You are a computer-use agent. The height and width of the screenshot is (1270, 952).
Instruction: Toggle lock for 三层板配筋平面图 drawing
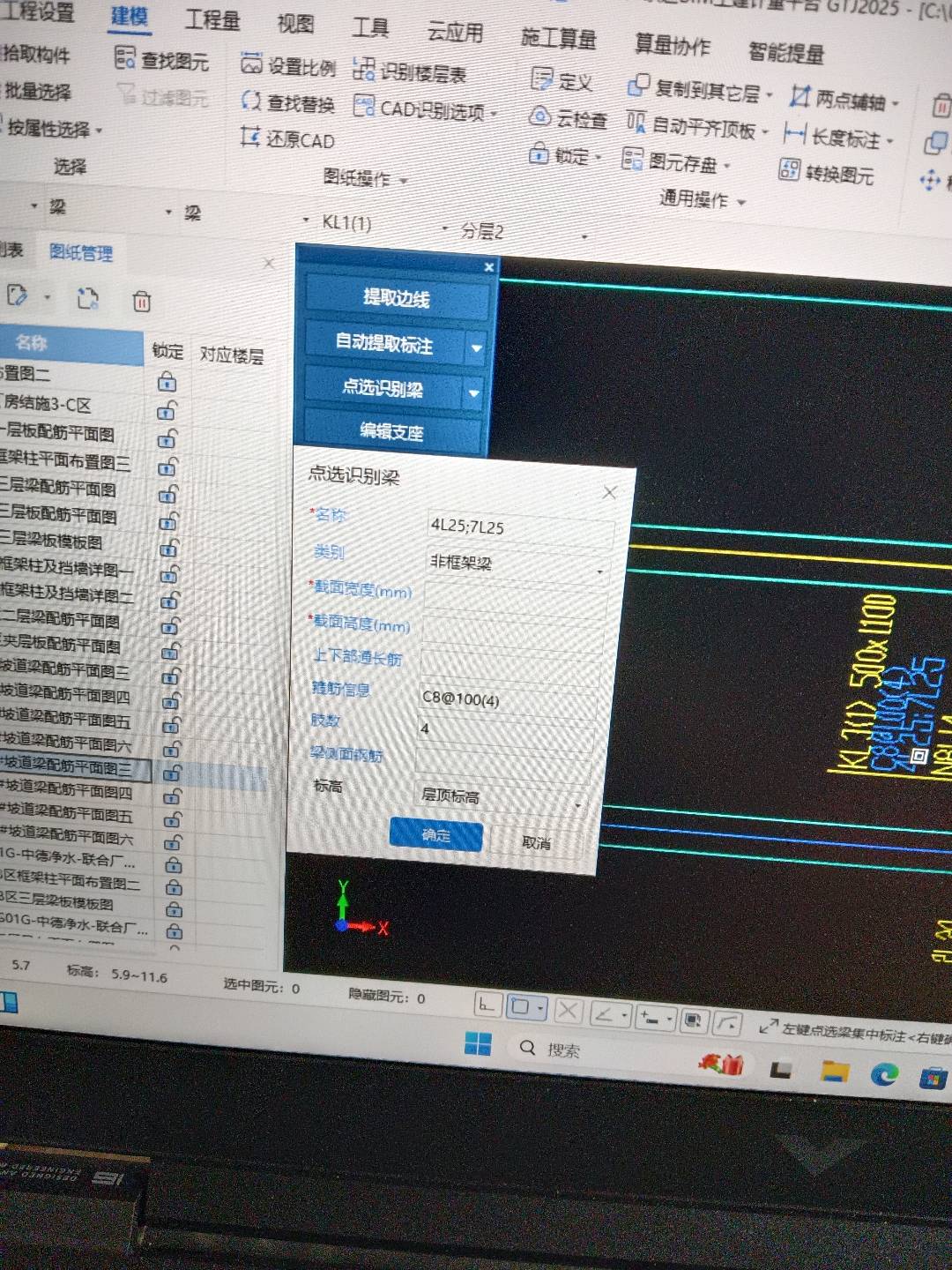pyautogui.click(x=168, y=520)
